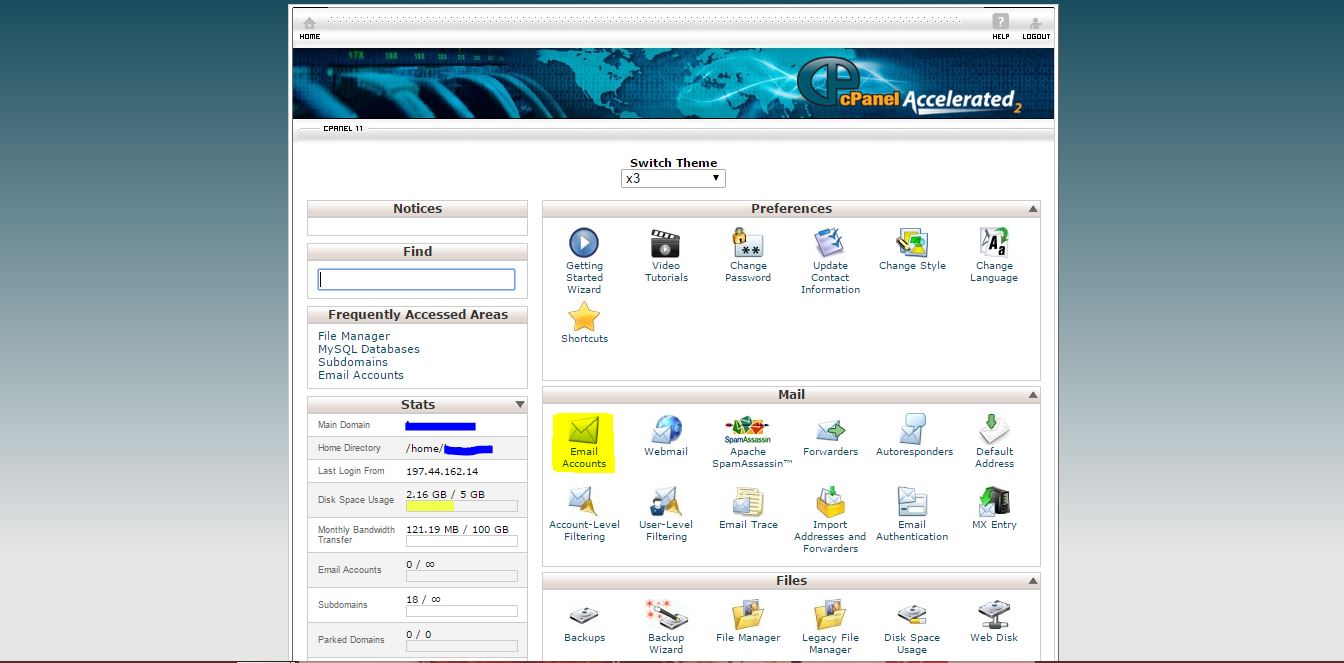Open Account-Level Filtering
The width and height of the screenshot is (1344, 663).
[x=584, y=515]
